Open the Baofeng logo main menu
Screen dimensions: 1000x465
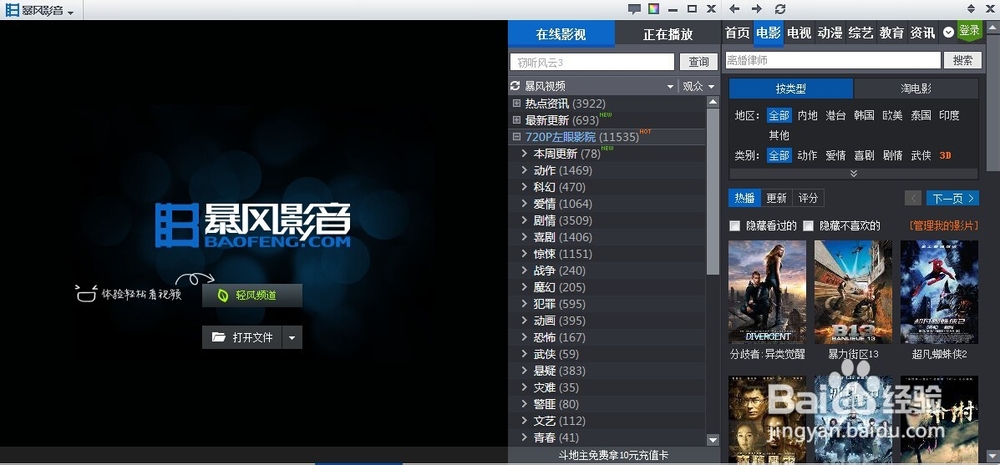pos(39,10)
